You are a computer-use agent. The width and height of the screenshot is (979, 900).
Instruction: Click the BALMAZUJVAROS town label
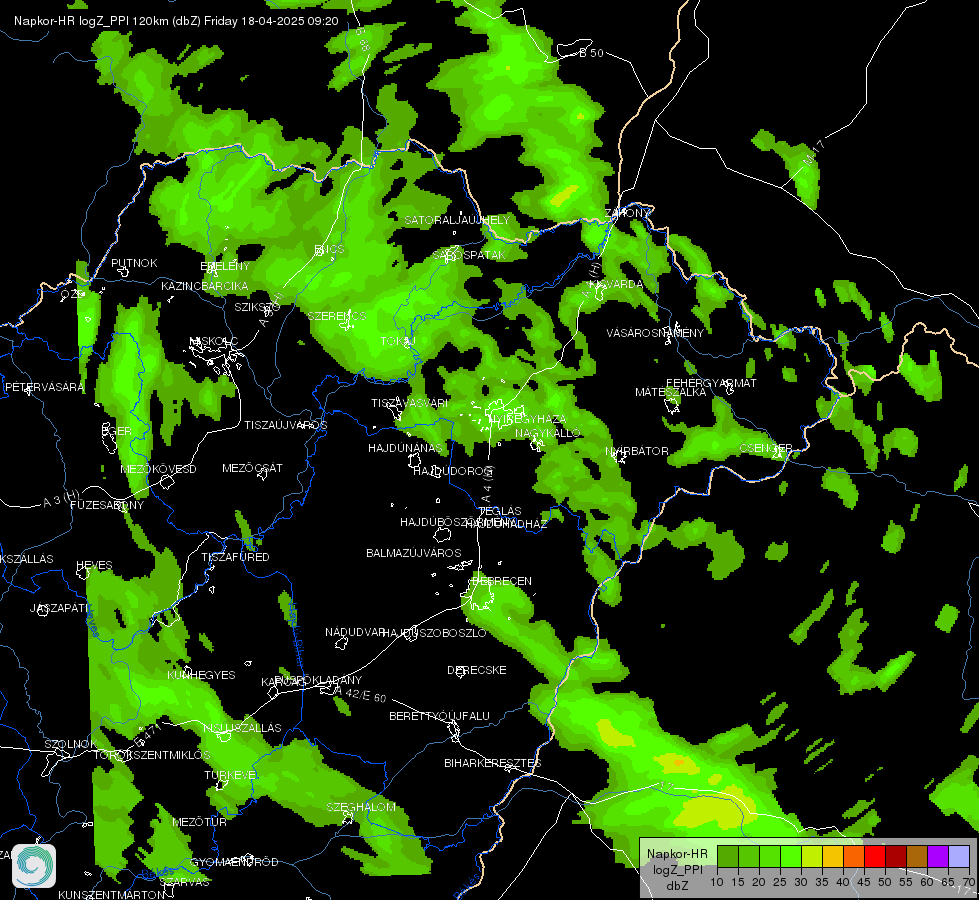tap(413, 553)
